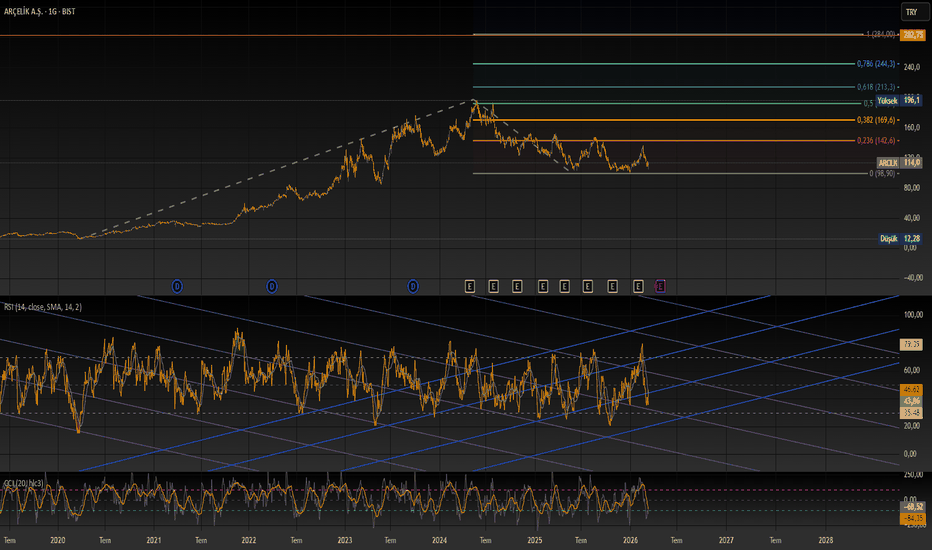Click the Düşük low price label
Screen dimensions: 932x550
tap(887, 238)
